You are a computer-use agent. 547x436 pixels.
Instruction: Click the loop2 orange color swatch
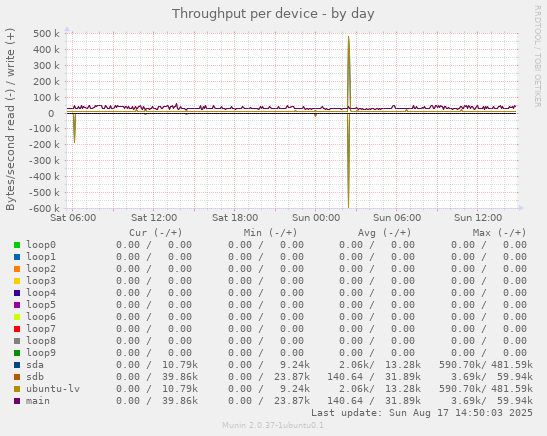[17, 269]
